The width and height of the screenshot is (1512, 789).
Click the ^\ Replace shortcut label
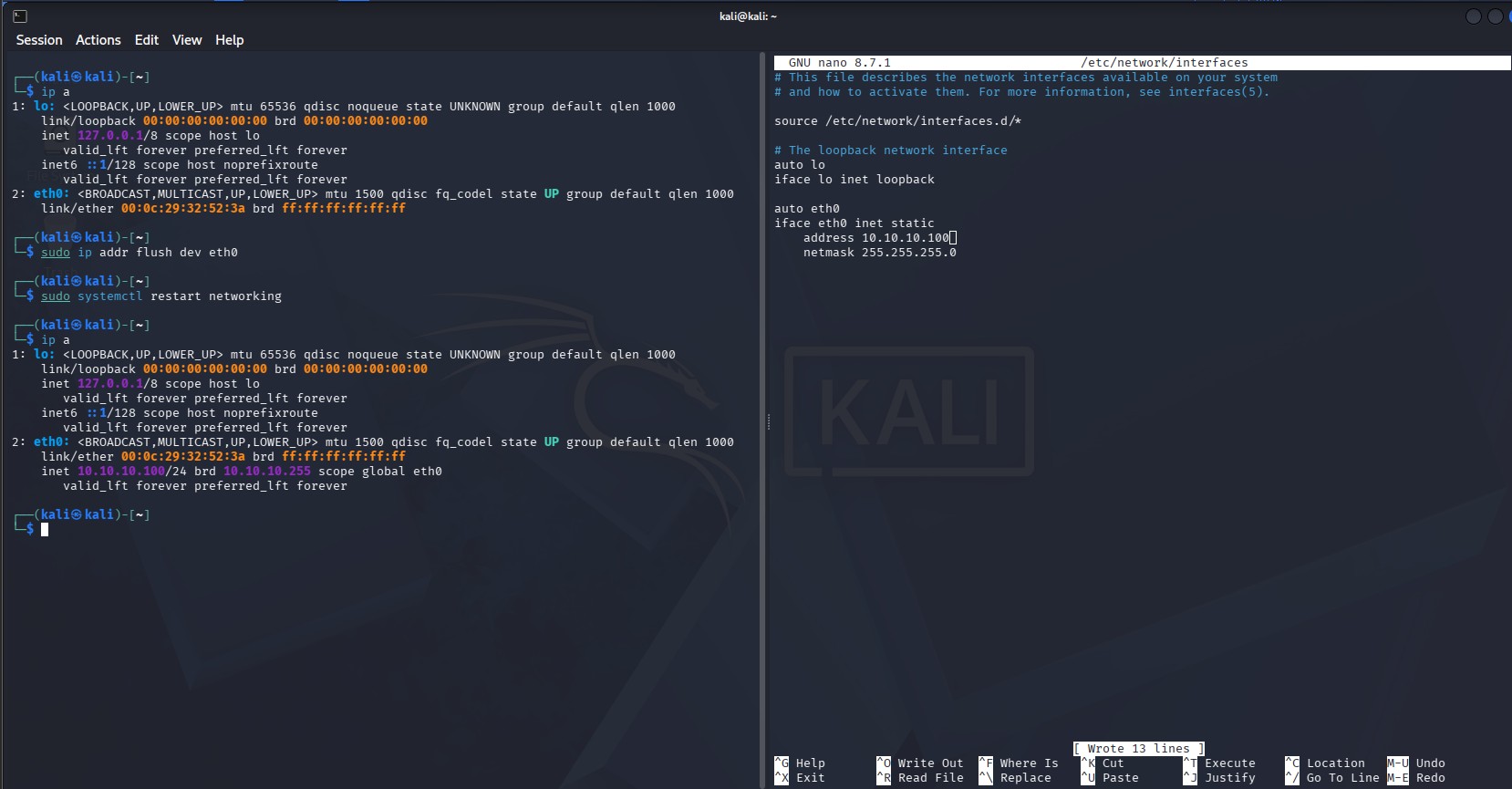[1015, 778]
